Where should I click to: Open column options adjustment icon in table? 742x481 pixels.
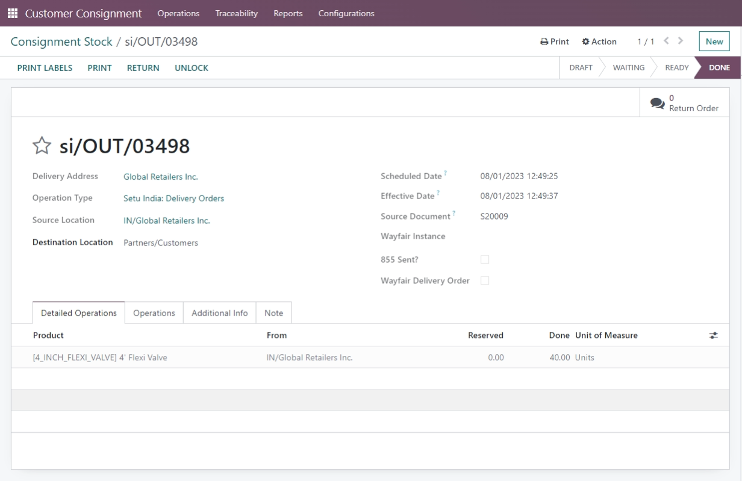pos(714,335)
